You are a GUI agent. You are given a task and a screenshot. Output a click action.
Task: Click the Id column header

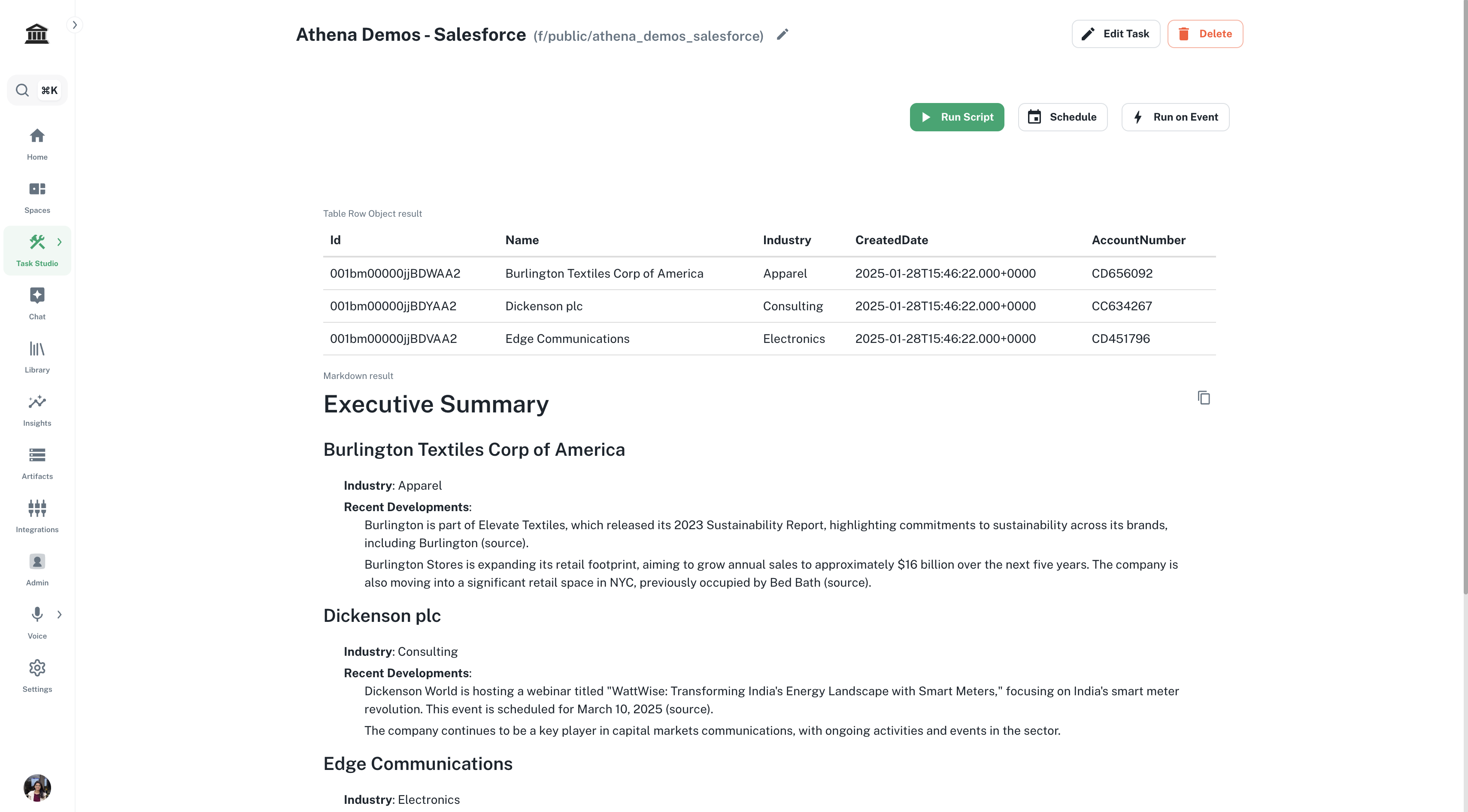click(335, 240)
